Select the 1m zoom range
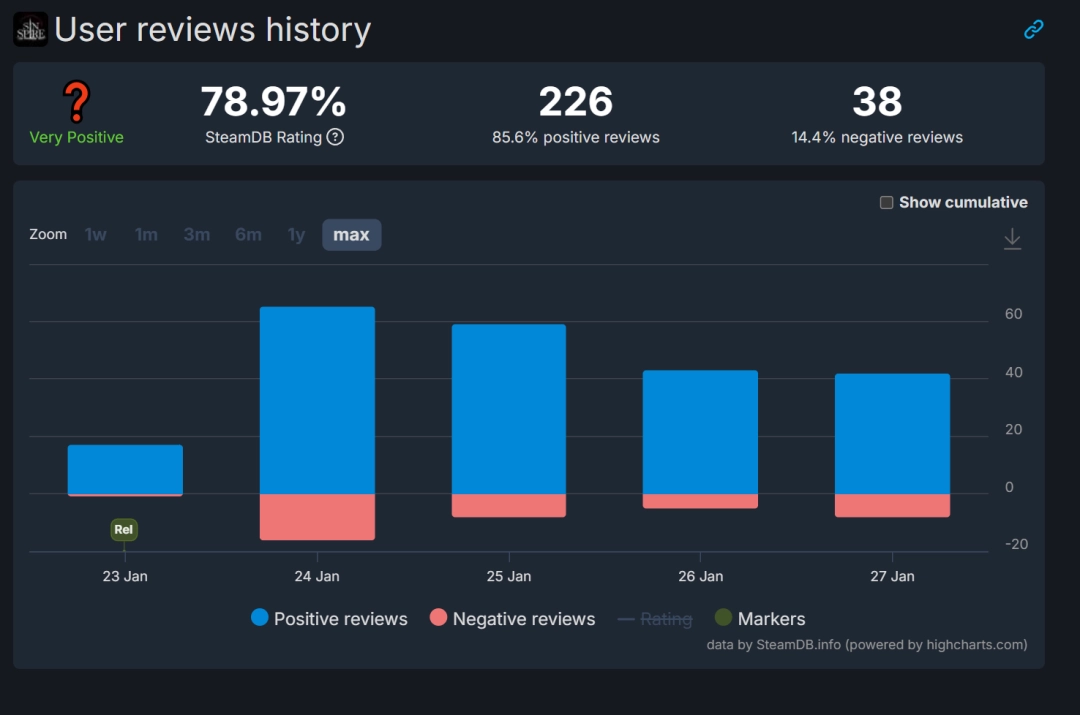Screen dimensions: 1080x715 (146, 234)
